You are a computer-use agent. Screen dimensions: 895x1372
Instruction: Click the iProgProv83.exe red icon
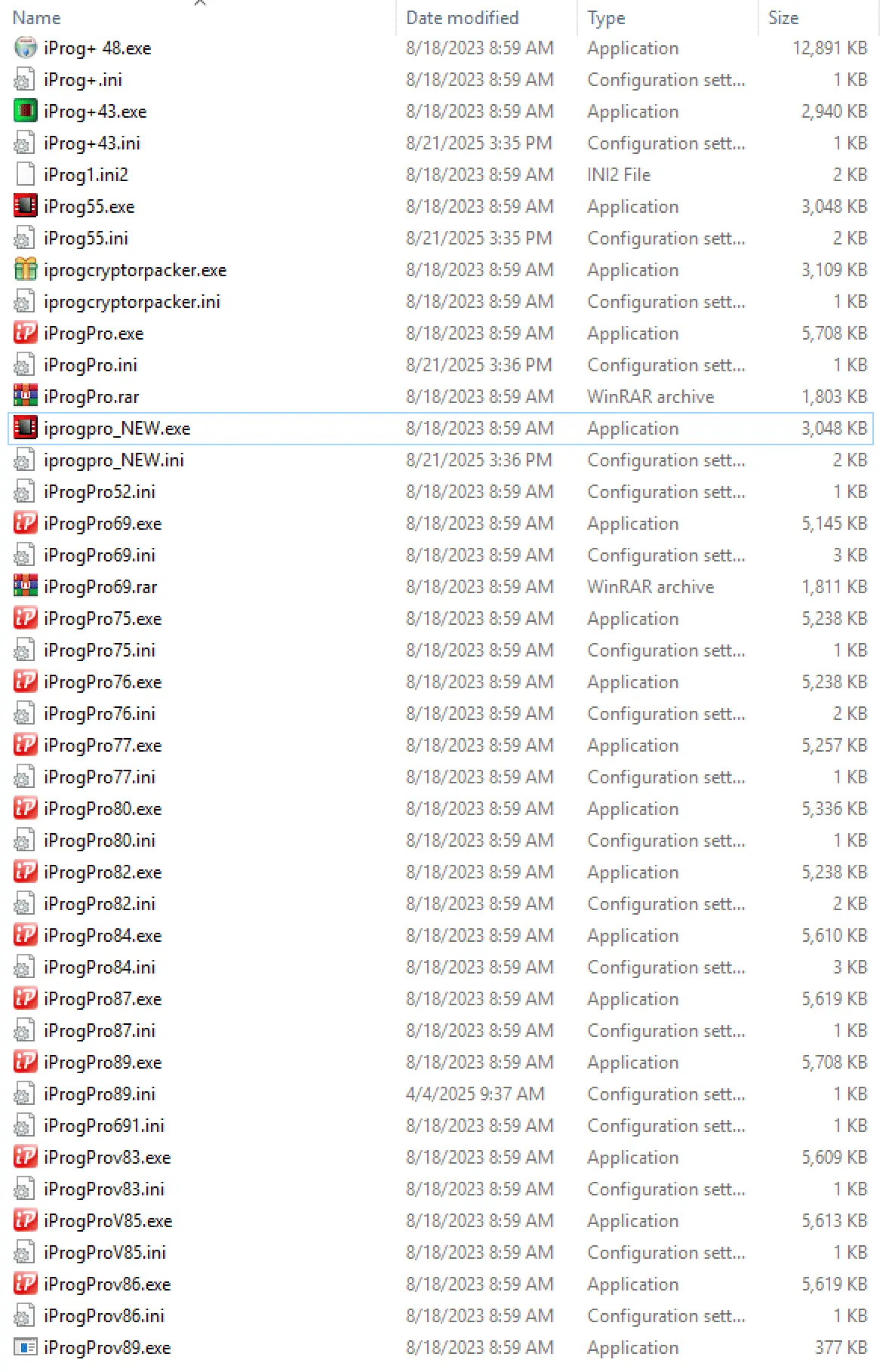click(25, 1158)
